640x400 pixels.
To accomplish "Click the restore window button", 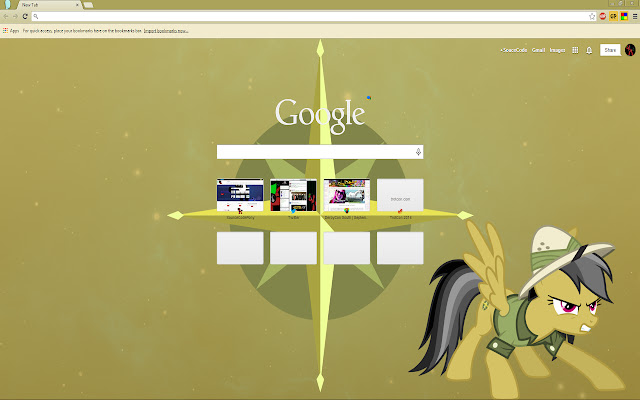I will (x=621, y=3).
